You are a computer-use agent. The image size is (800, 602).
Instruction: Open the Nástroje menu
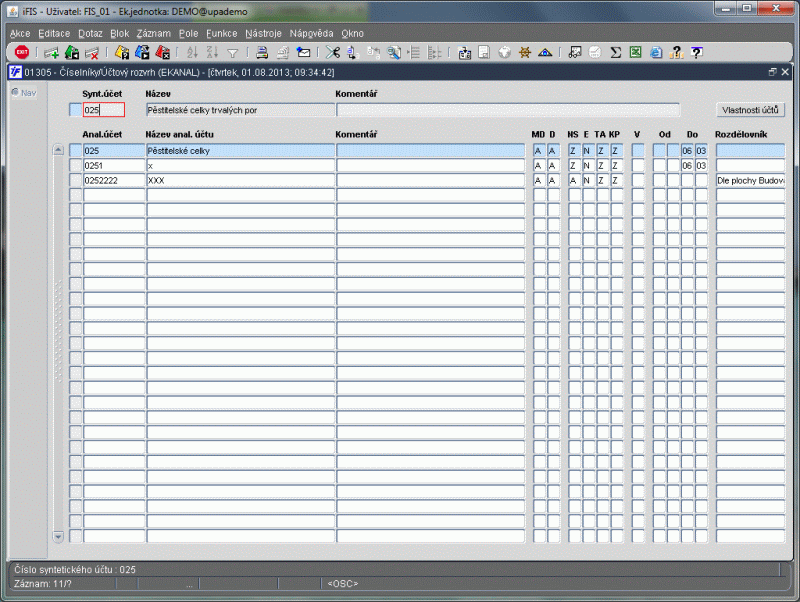coord(263,34)
